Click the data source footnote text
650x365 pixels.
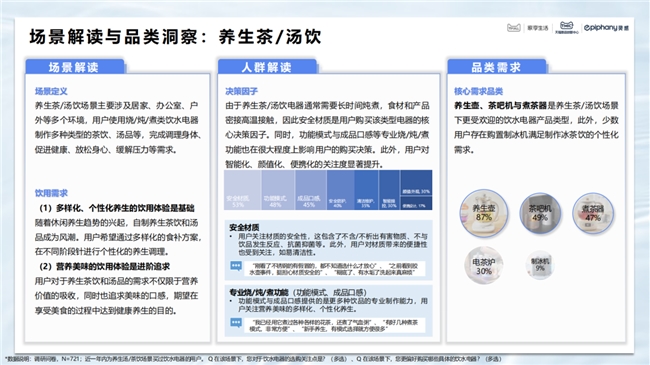pyautogui.click(x=253, y=359)
